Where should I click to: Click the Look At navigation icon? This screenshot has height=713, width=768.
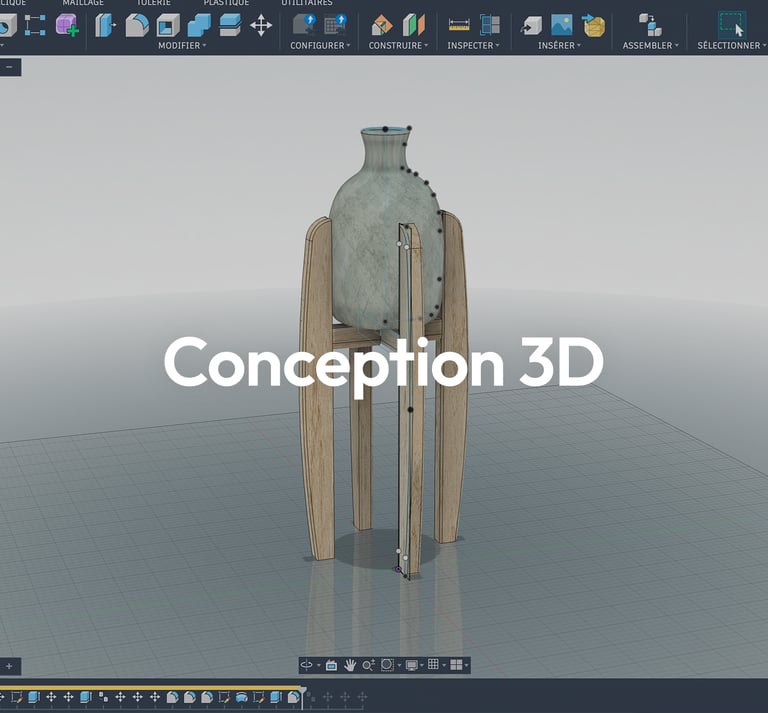click(332, 665)
